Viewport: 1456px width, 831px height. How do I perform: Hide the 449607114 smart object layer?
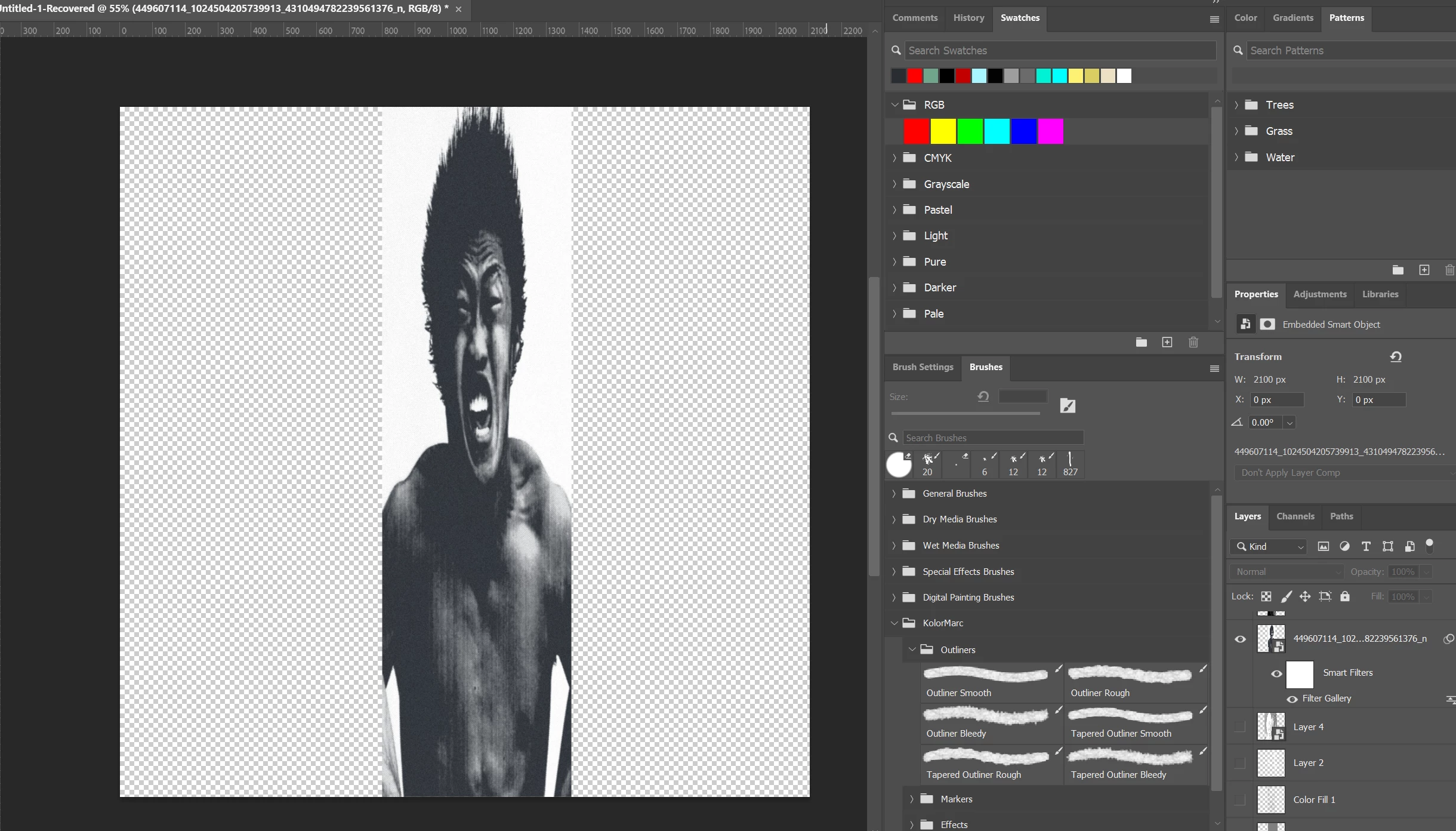(x=1240, y=639)
